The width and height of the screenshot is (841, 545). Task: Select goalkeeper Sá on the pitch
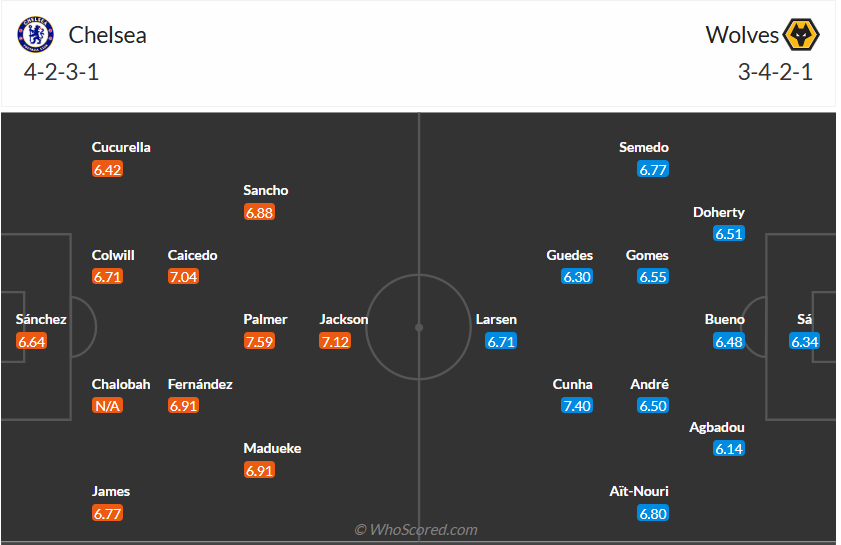[804, 320]
